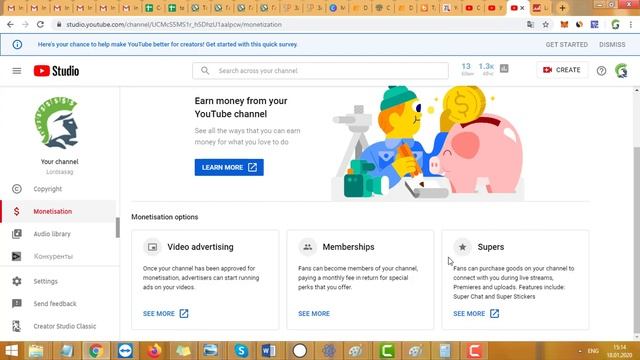Image resolution: width=640 pixels, height=360 pixels.
Task: Open a new browser tab
Action: tap(562, 8)
